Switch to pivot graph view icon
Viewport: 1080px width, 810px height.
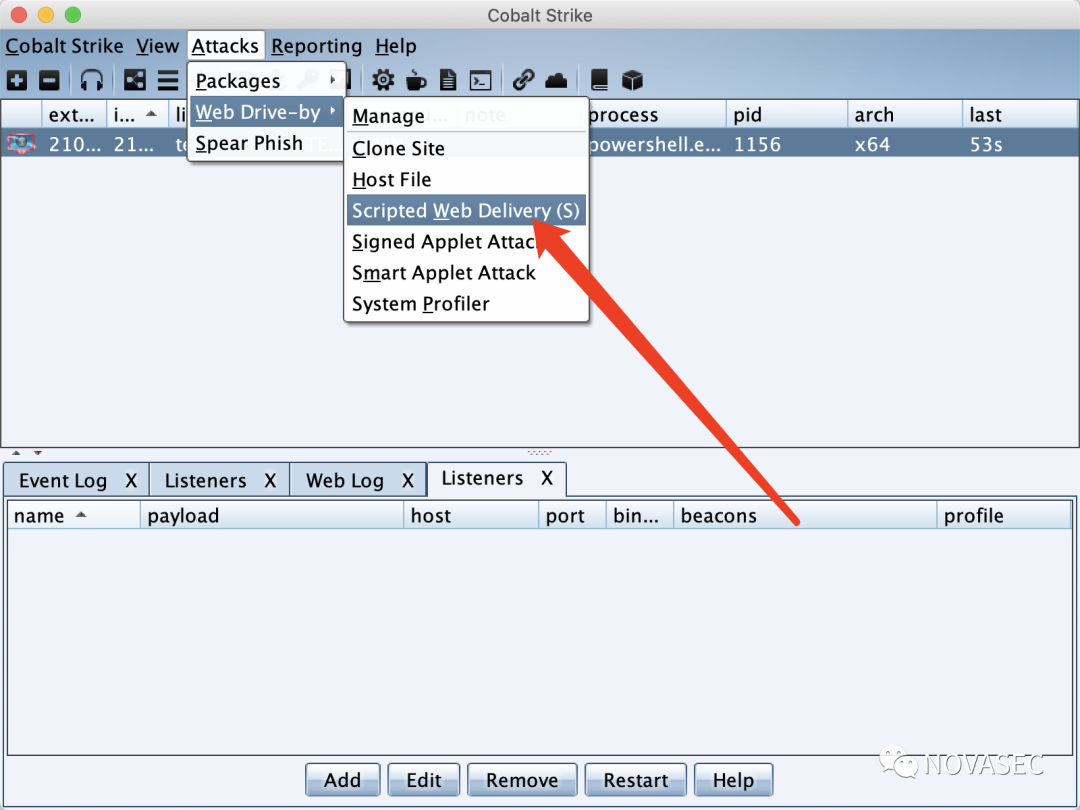tap(134, 81)
